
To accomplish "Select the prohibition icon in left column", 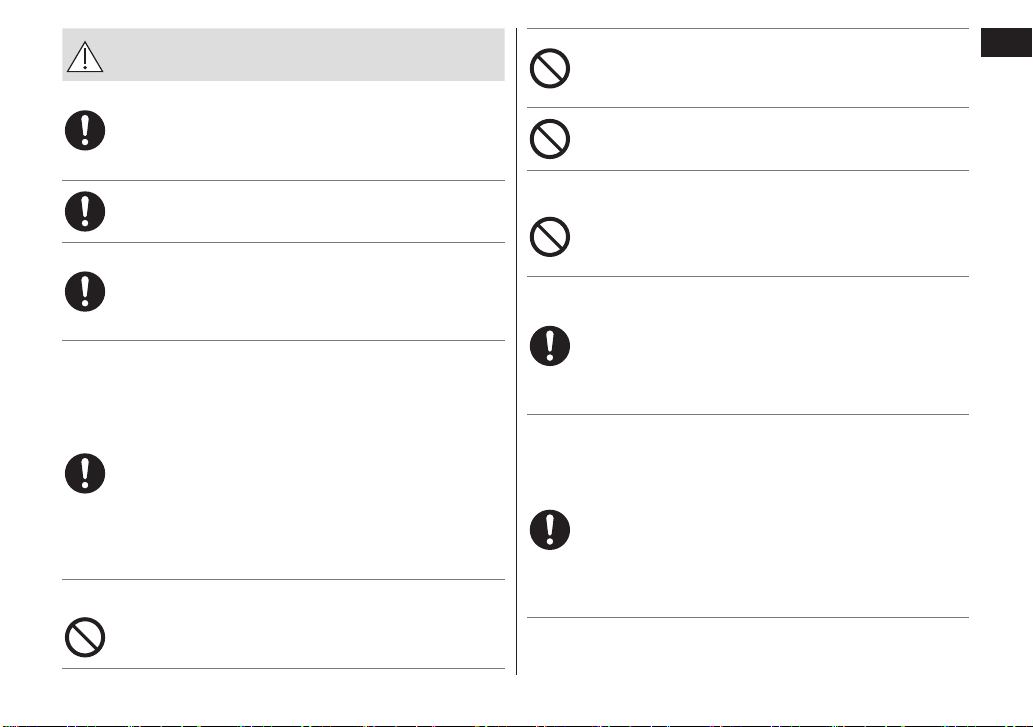I will pos(85,637).
